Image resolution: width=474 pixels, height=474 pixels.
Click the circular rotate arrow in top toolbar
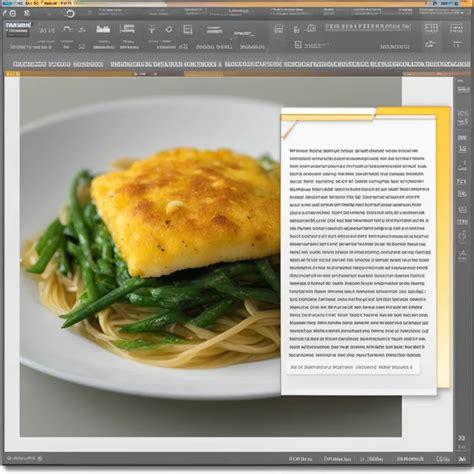(x=70, y=14)
